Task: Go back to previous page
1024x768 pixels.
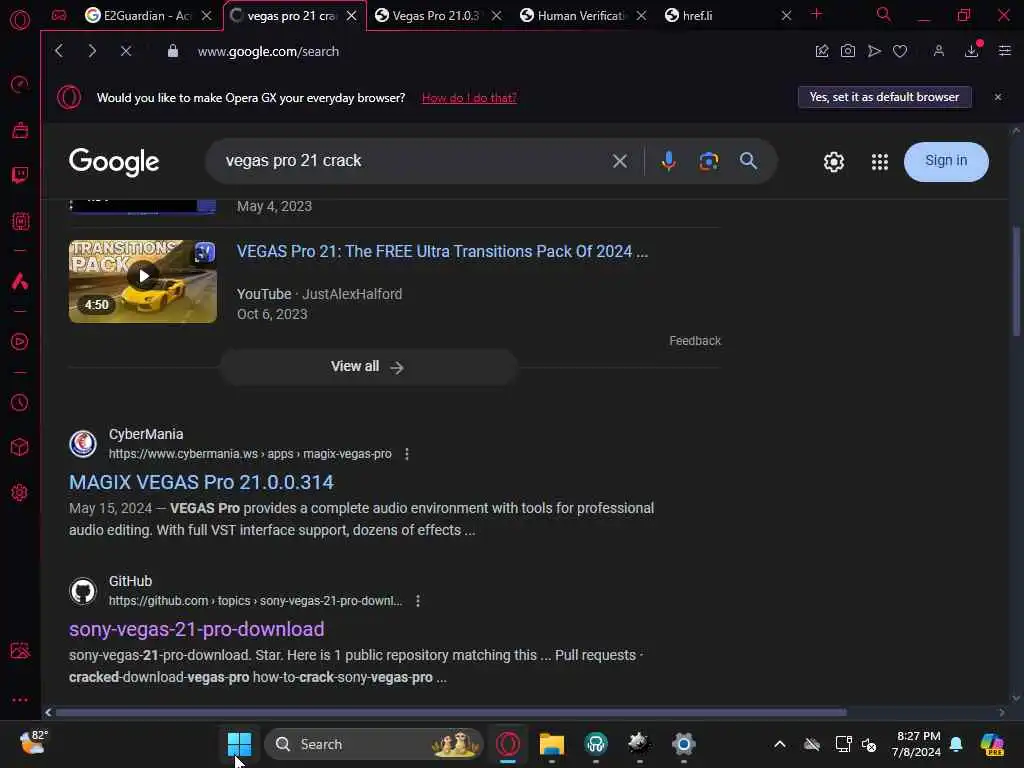Action: coord(59,51)
